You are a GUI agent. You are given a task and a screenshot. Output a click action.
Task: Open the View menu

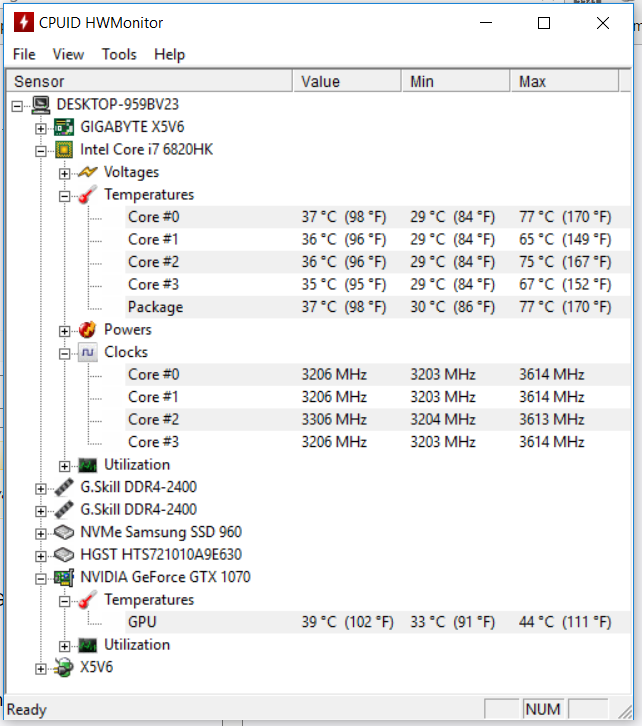69,54
